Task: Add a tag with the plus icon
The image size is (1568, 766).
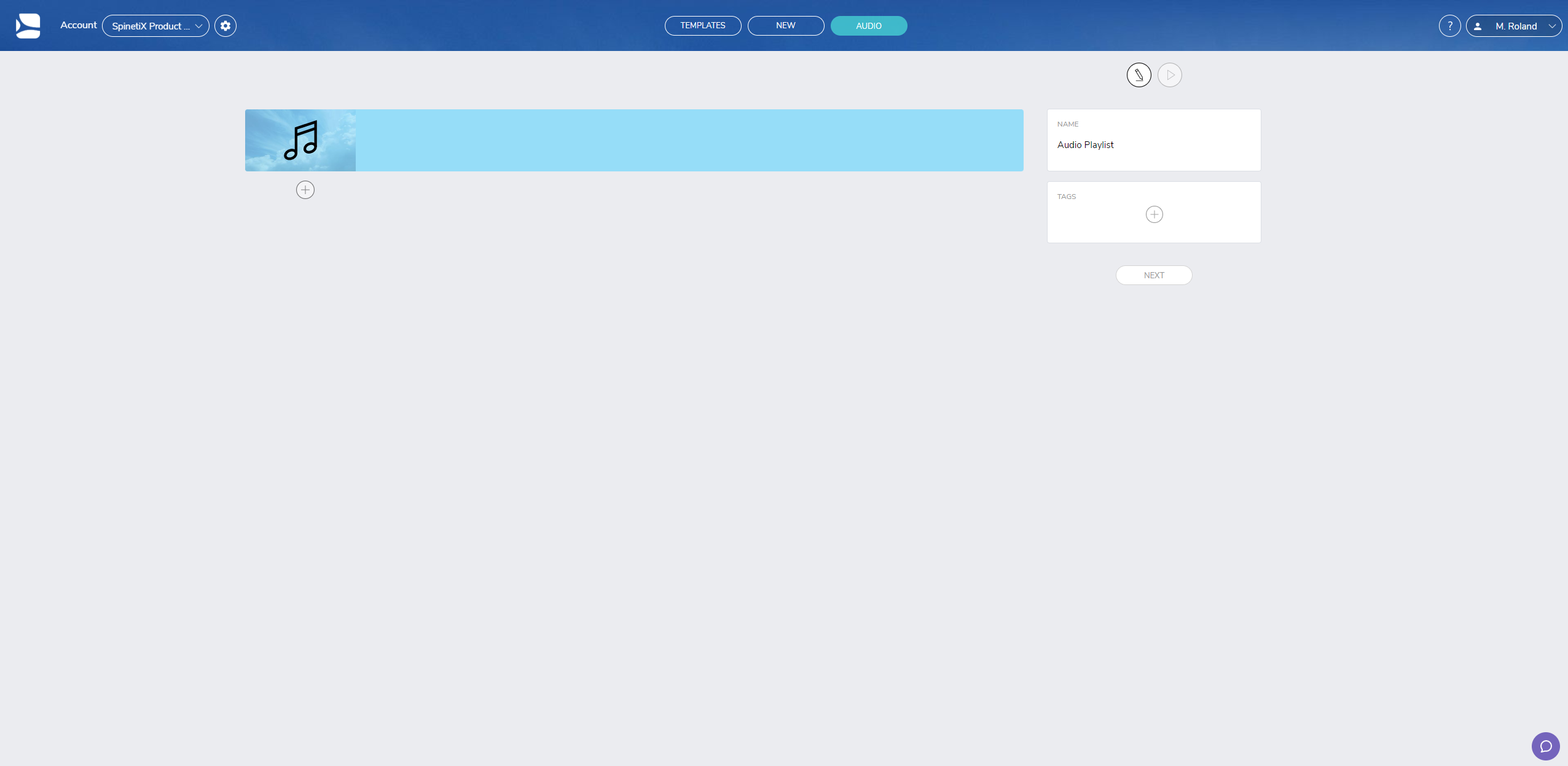Action: point(1154,214)
